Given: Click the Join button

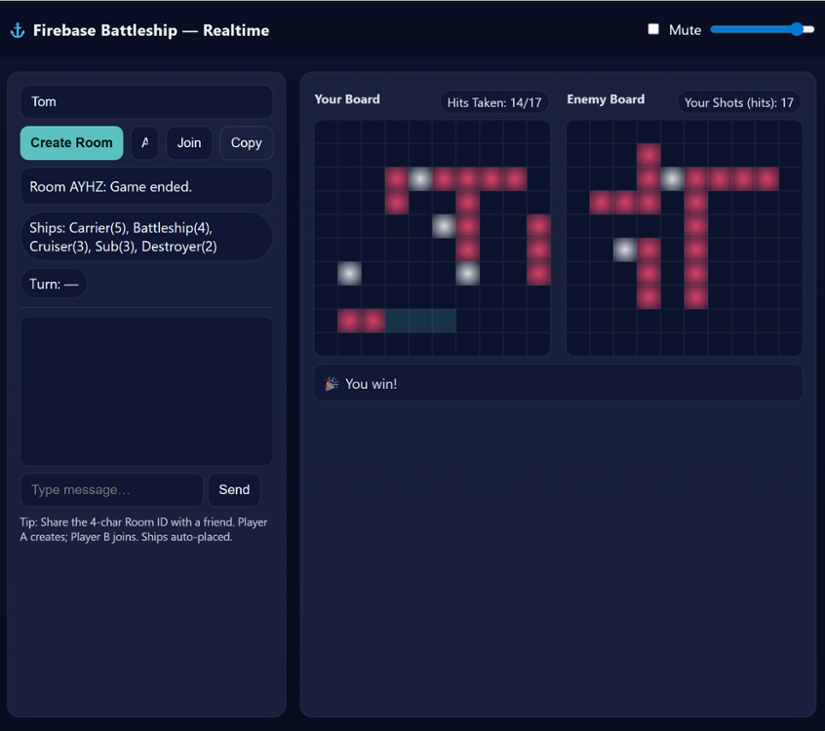Looking at the screenshot, I should tap(189, 143).
